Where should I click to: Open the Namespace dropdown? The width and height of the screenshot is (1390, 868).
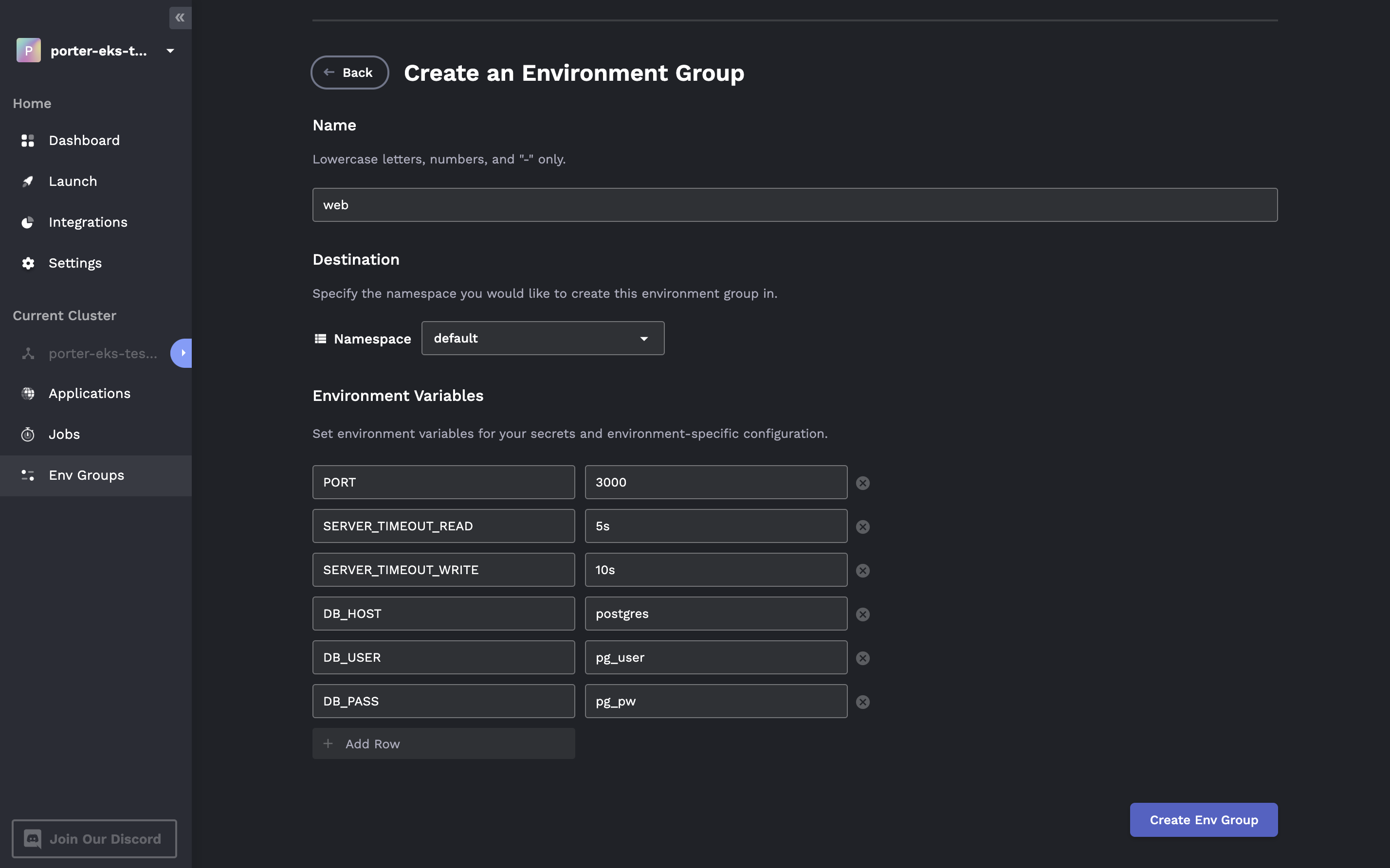pyautogui.click(x=543, y=338)
